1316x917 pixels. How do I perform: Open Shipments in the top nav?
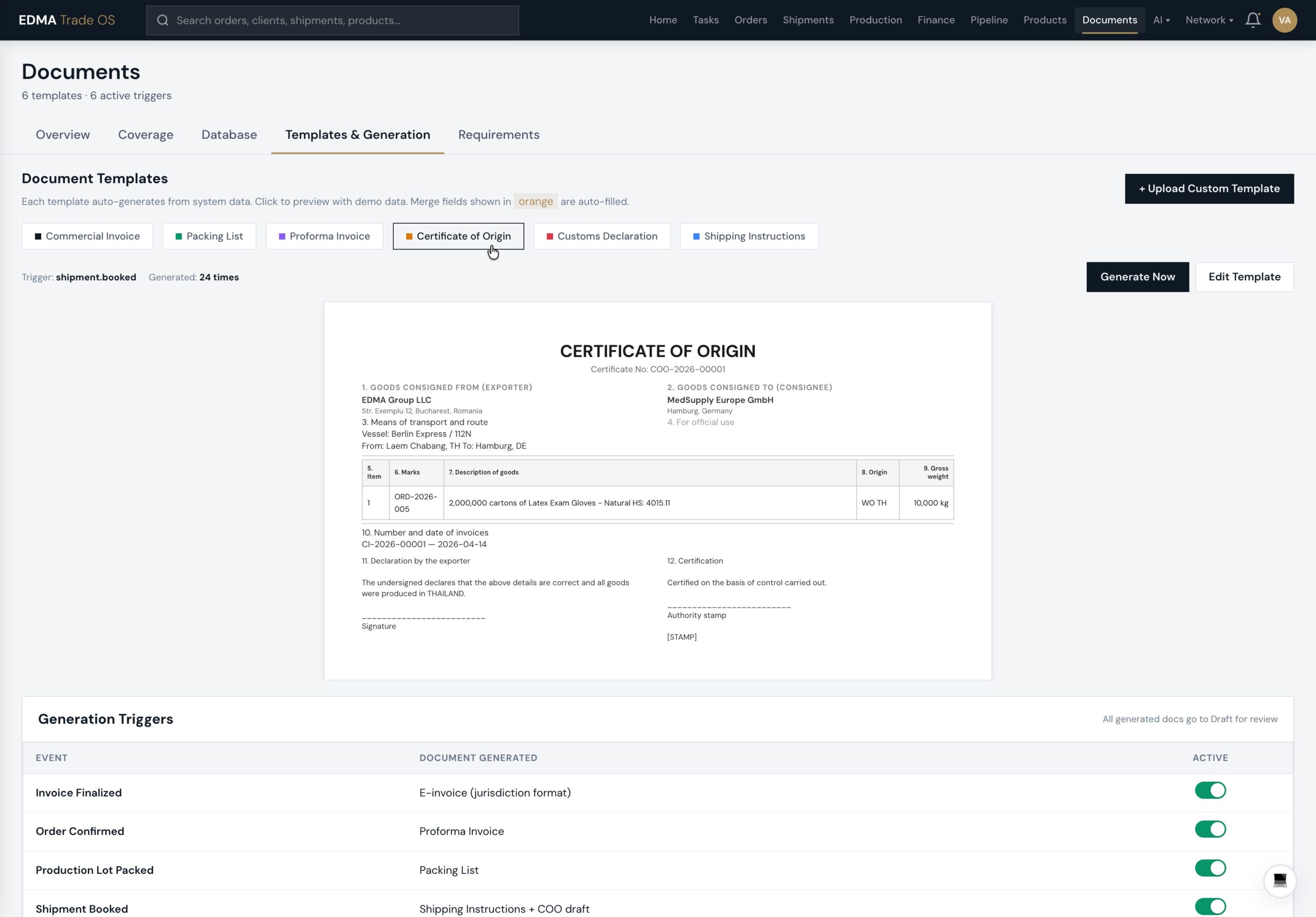click(808, 20)
